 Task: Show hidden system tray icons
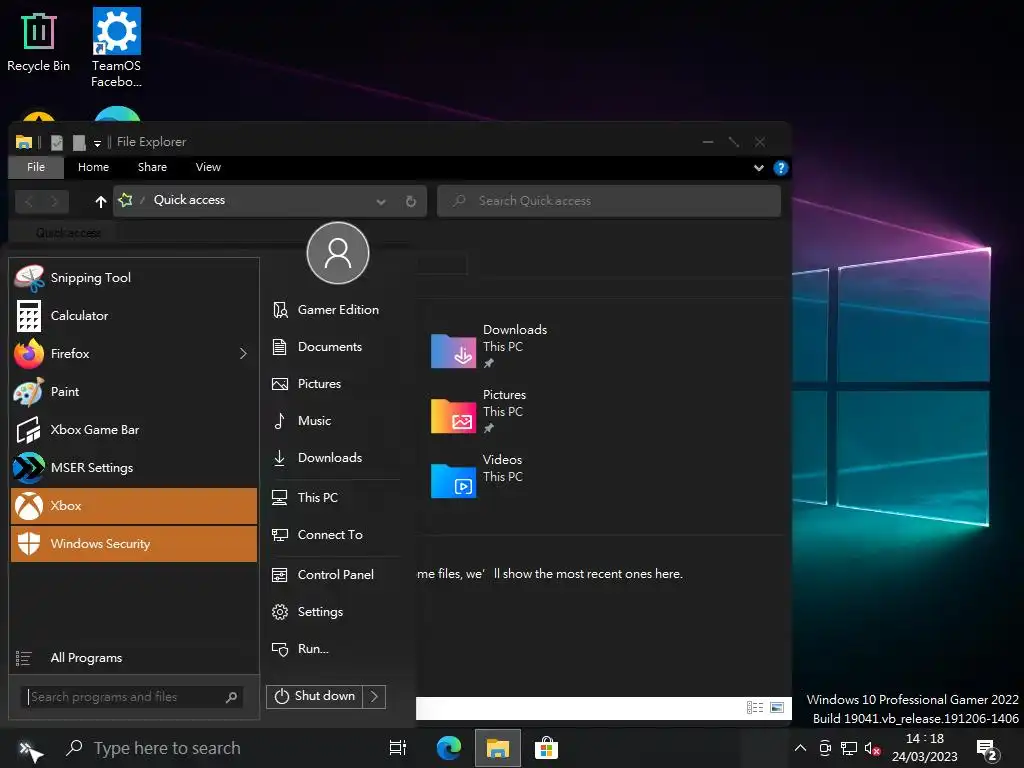coord(800,748)
